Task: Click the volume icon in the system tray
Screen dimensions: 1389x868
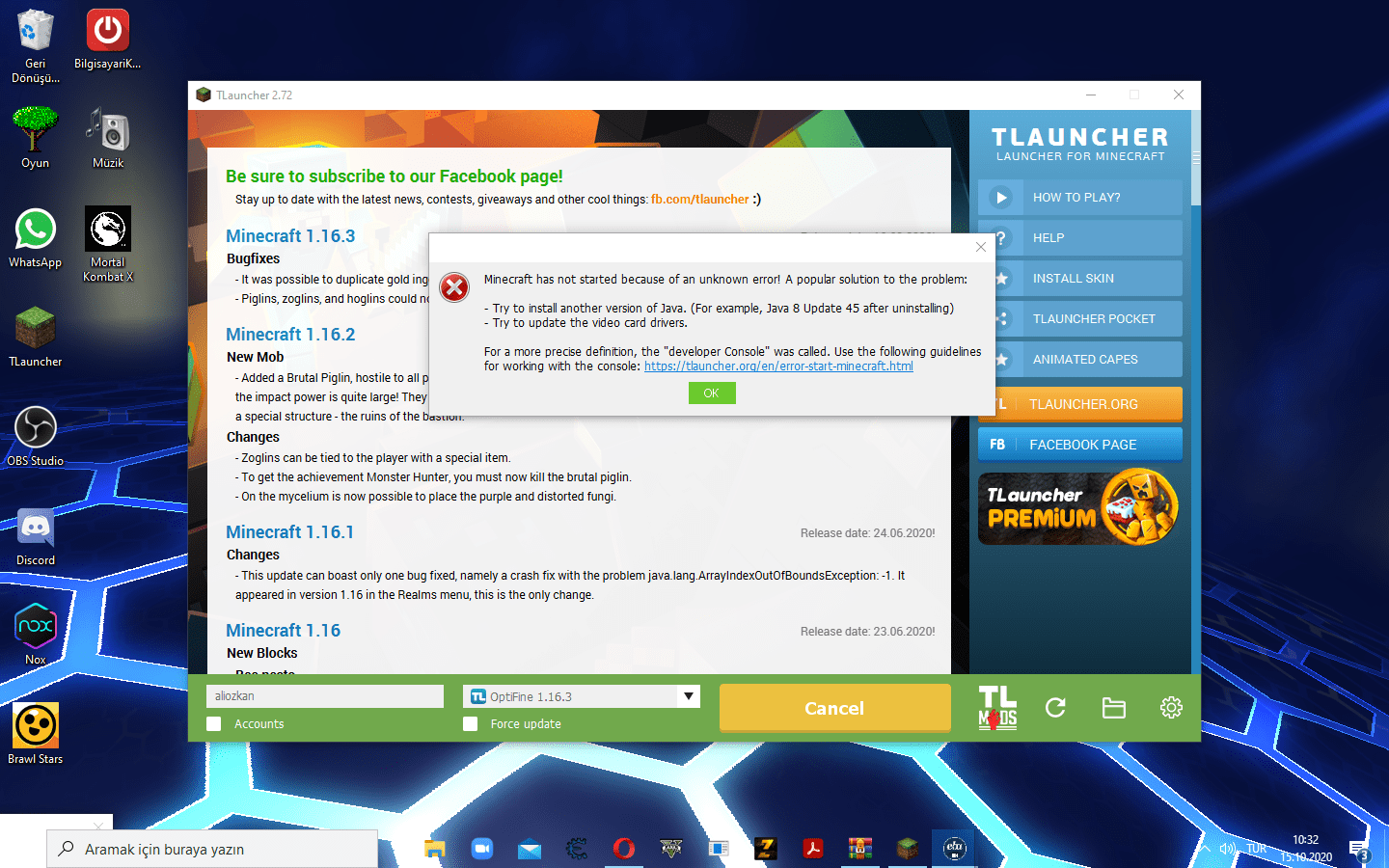Action: click(x=1227, y=849)
